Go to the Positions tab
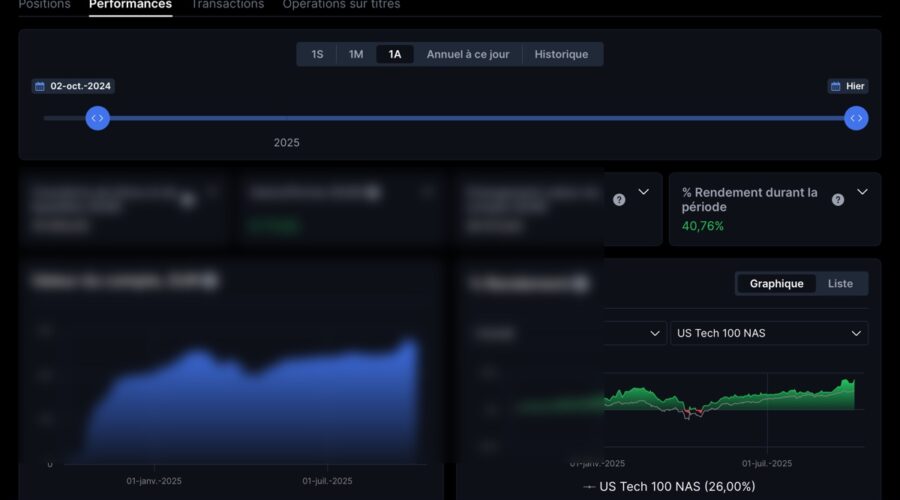Screen dimensions: 900x500 click(x=45, y=5)
